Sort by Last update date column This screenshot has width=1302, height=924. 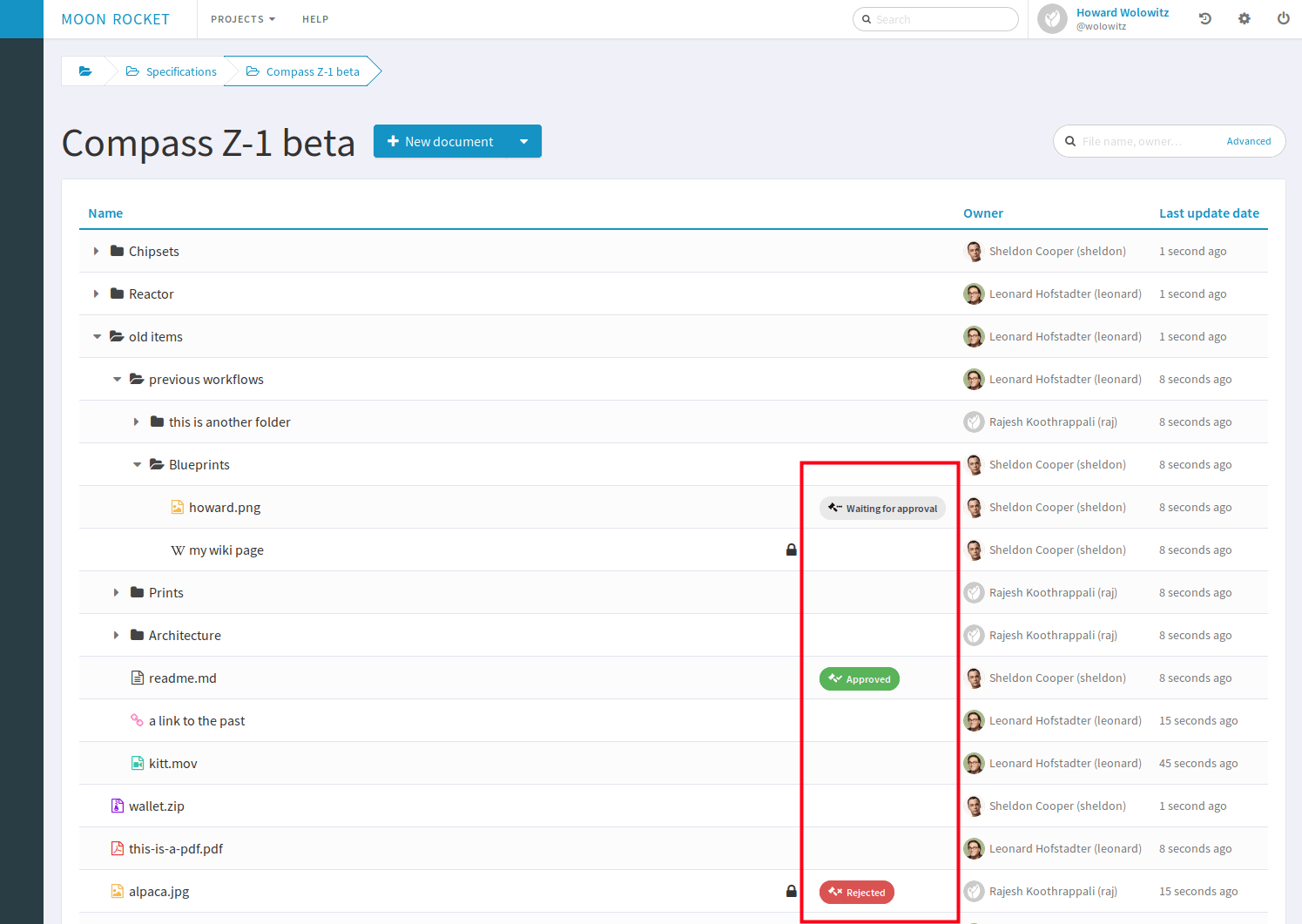(1208, 213)
